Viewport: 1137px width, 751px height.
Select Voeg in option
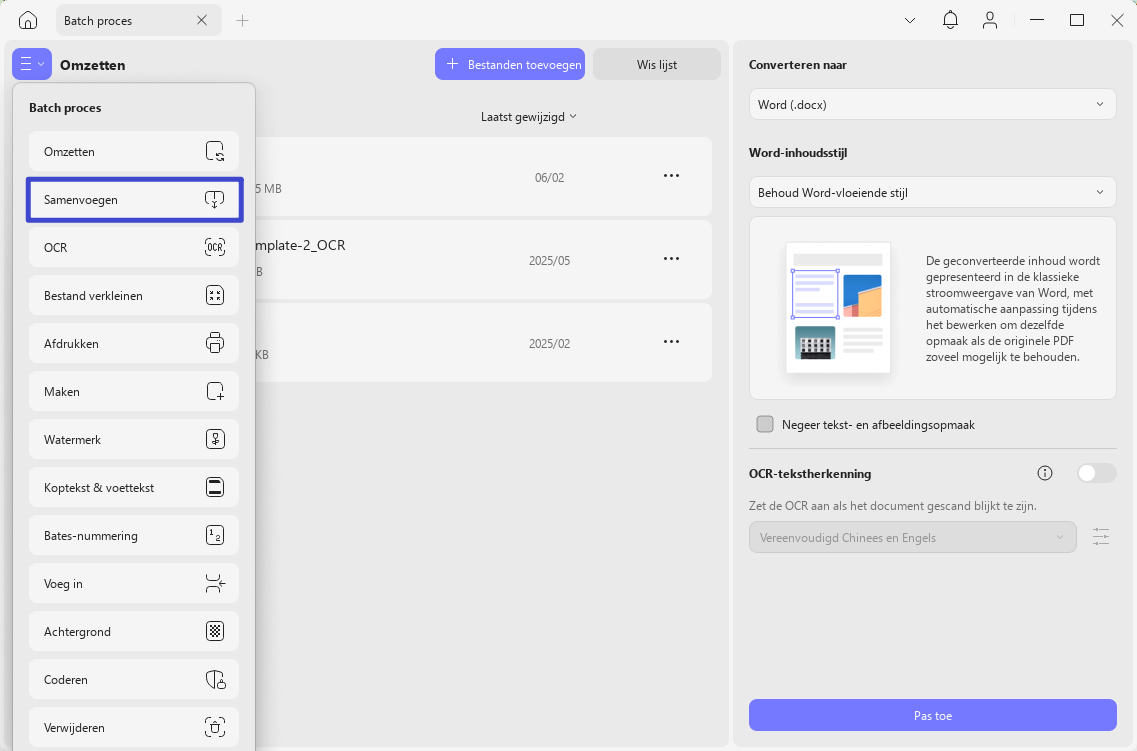click(134, 584)
